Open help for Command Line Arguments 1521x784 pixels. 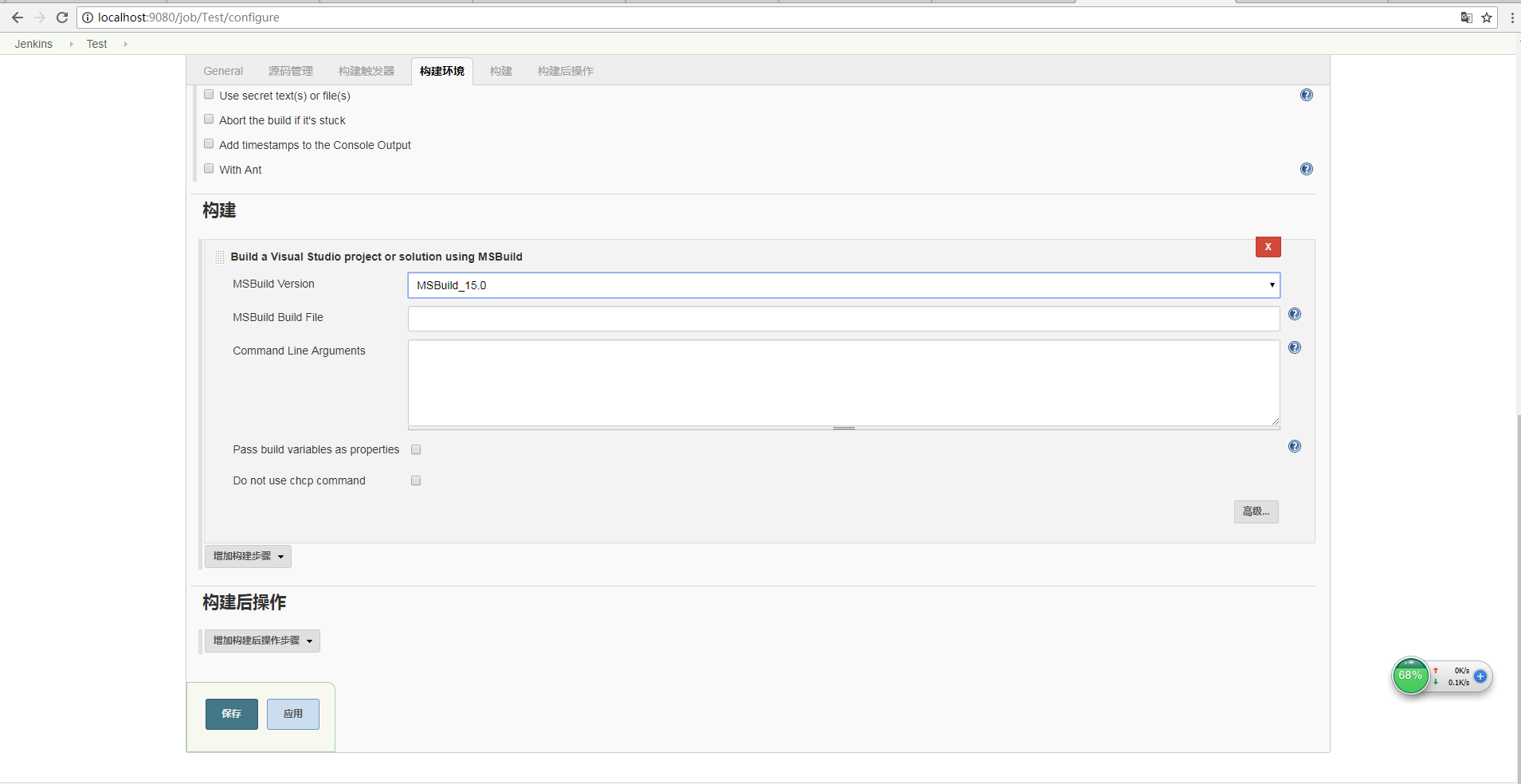[x=1295, y=347]
